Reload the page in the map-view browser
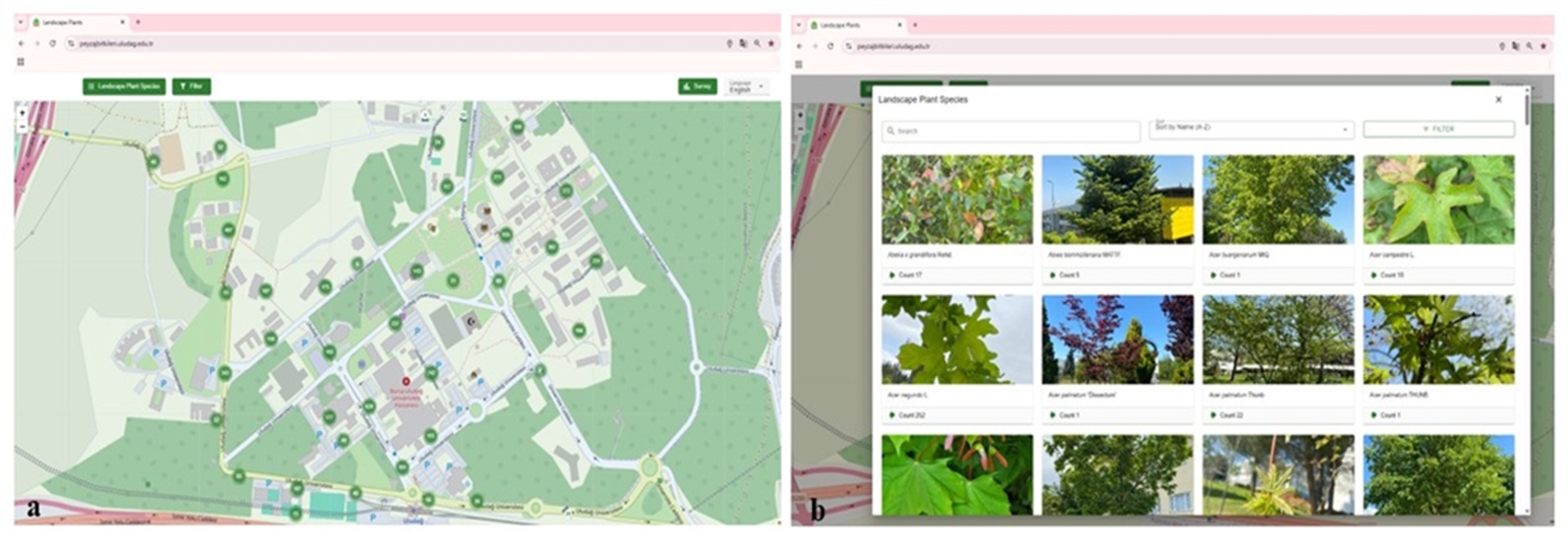The width and height of the screenshot is (1568, 538). pyautogui.click(x=53, y=43)
